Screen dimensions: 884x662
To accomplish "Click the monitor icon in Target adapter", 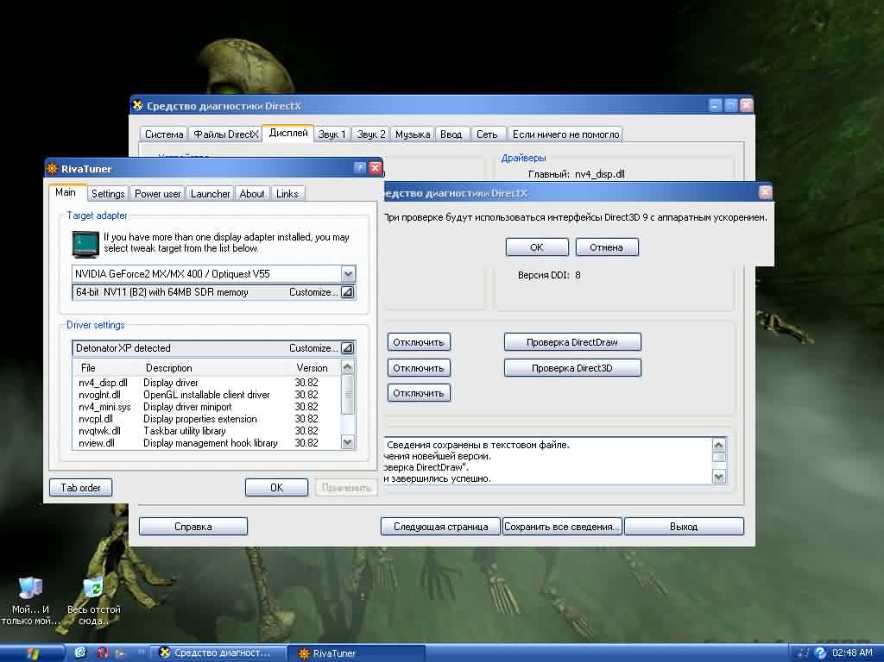I will (86, 242).
